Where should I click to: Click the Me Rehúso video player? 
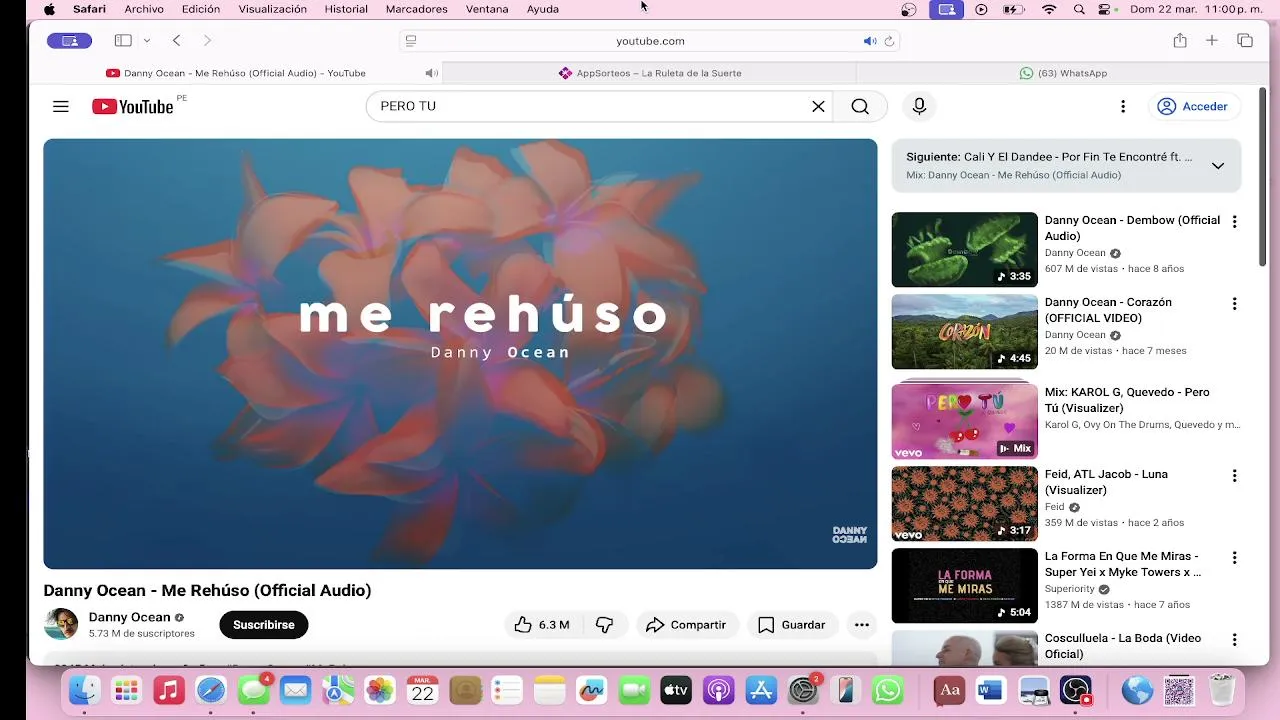click(x=460, y=354)
